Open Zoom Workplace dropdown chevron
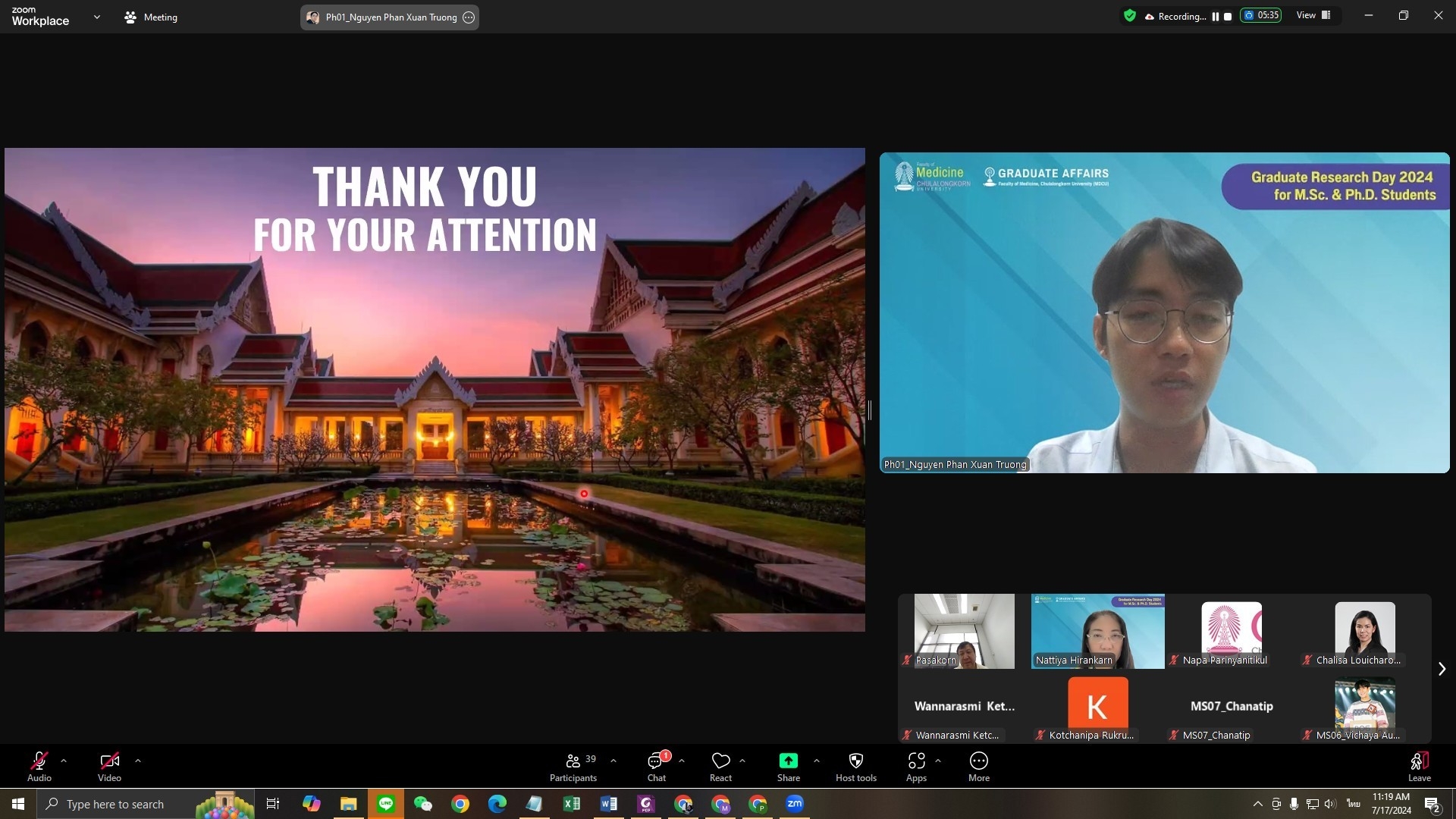 pyautogui.click(x=96, y=17)
